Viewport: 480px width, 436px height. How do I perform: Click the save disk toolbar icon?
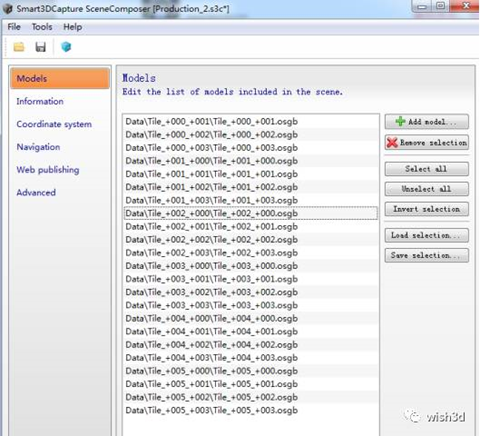(41, 47)
